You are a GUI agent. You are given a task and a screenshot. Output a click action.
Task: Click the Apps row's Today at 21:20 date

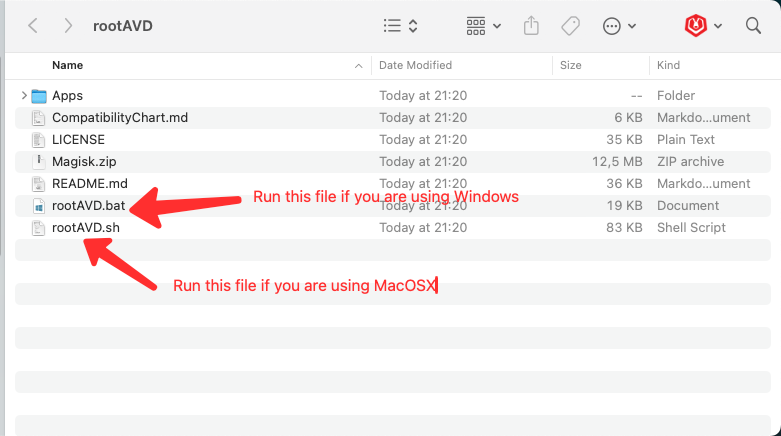423,95
